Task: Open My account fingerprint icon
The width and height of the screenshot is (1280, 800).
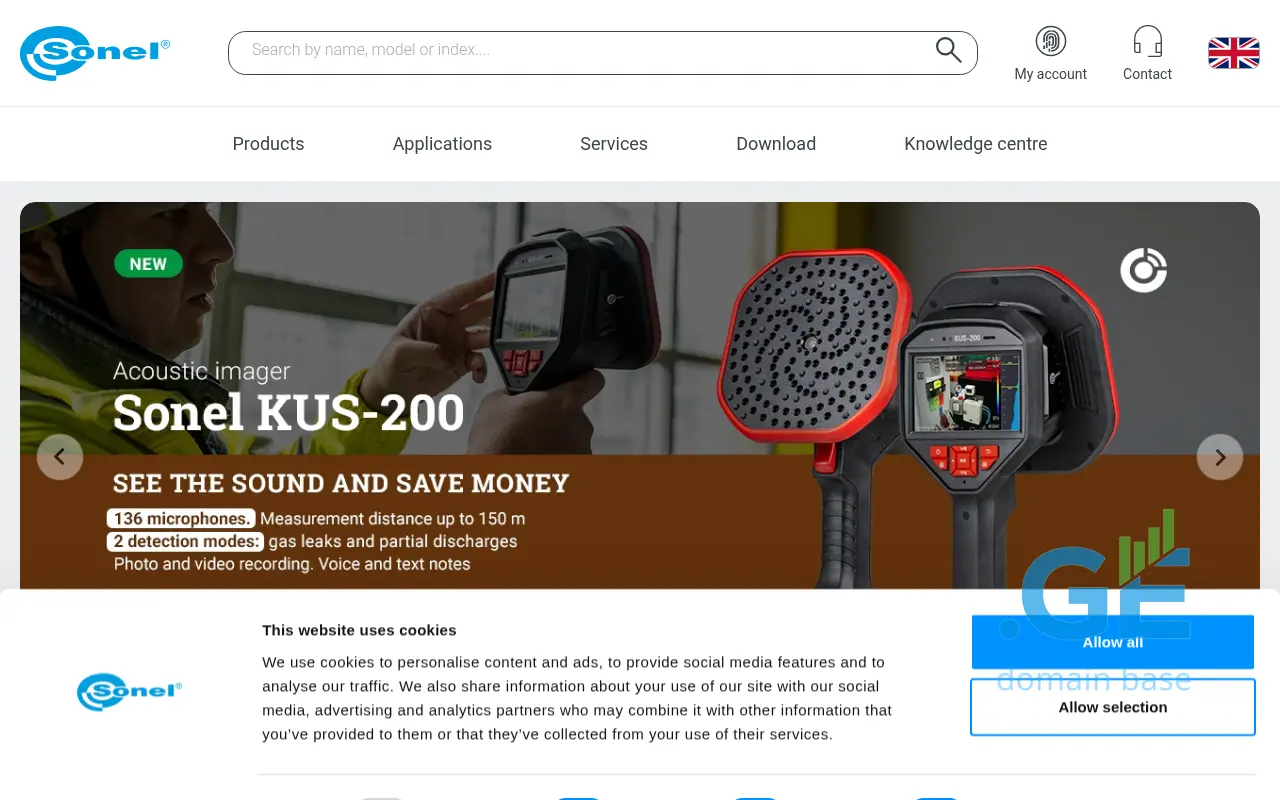Action: coord(1050,41)
